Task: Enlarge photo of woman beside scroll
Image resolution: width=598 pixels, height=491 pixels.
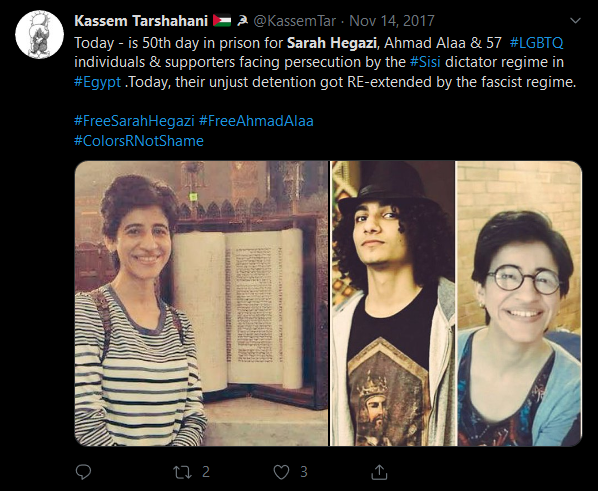Action: (x=201, y=303)
